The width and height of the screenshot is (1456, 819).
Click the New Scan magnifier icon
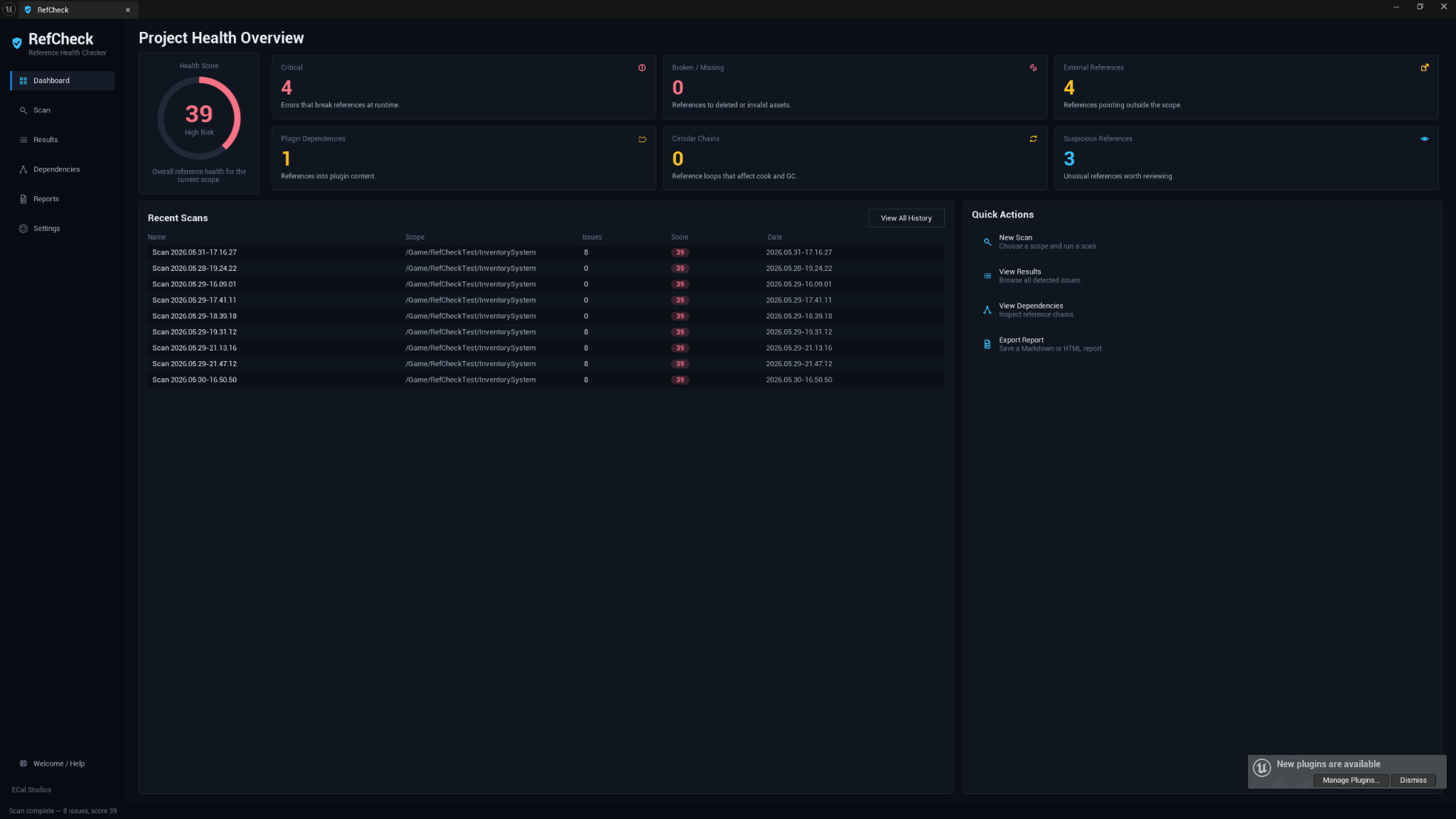(x=987, y=242)
